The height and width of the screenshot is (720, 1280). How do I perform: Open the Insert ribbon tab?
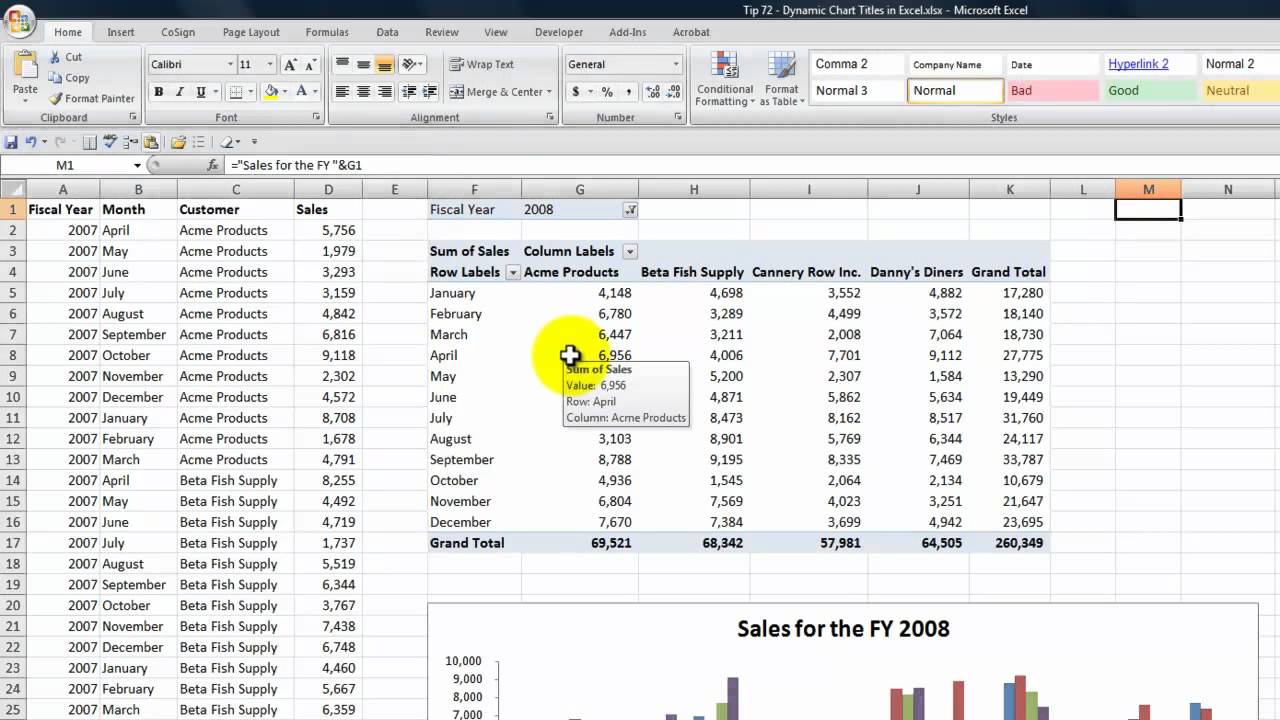121,32
